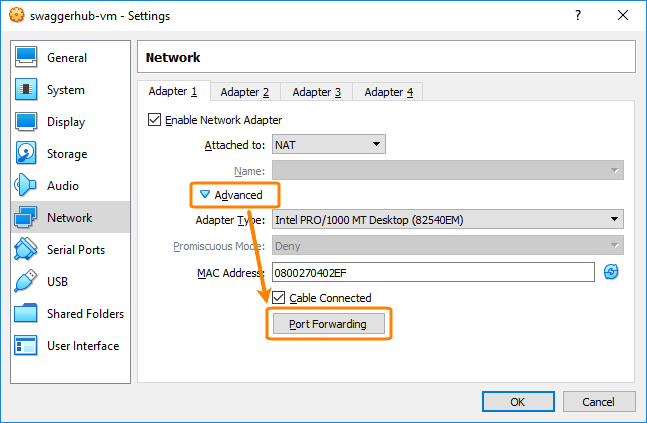Screen dimensions: 647x423
Task: Open the USB settings icon
Action: [x=27, y=282]
